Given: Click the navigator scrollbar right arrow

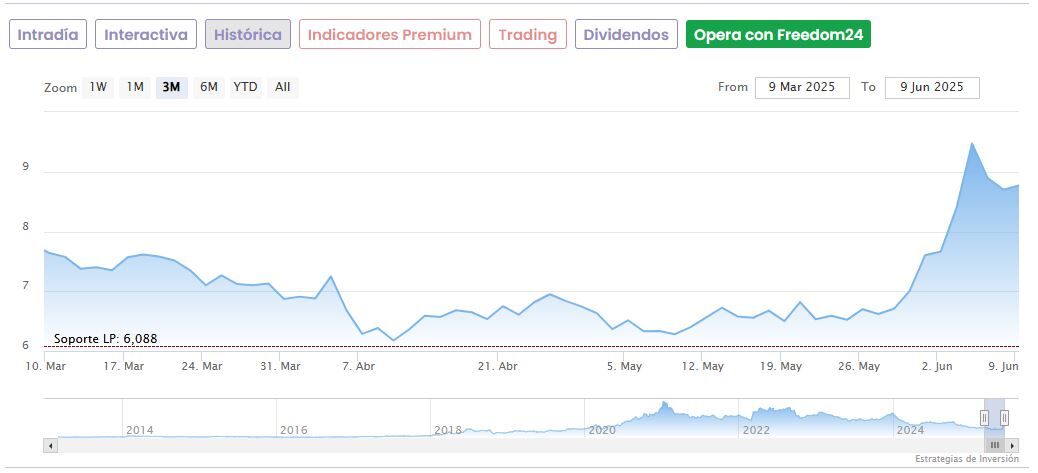Looking at the screenshot, I should tap(1012, 445).
